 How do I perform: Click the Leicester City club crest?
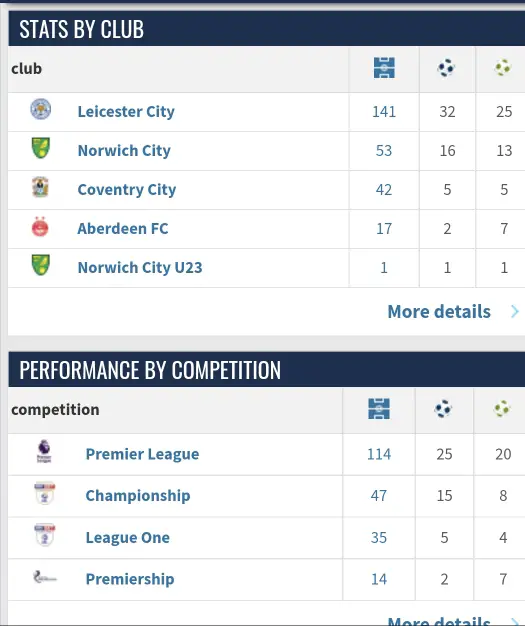pos(41,109)
